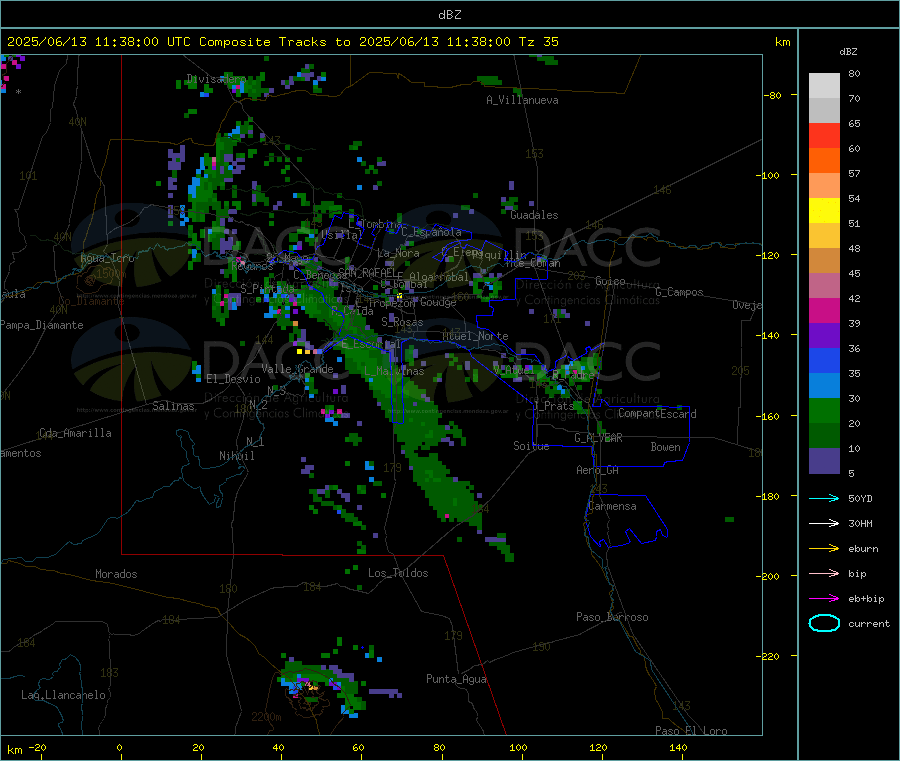
Task: Click the Composite Tracks timestamp header
Action: [282, 42]
